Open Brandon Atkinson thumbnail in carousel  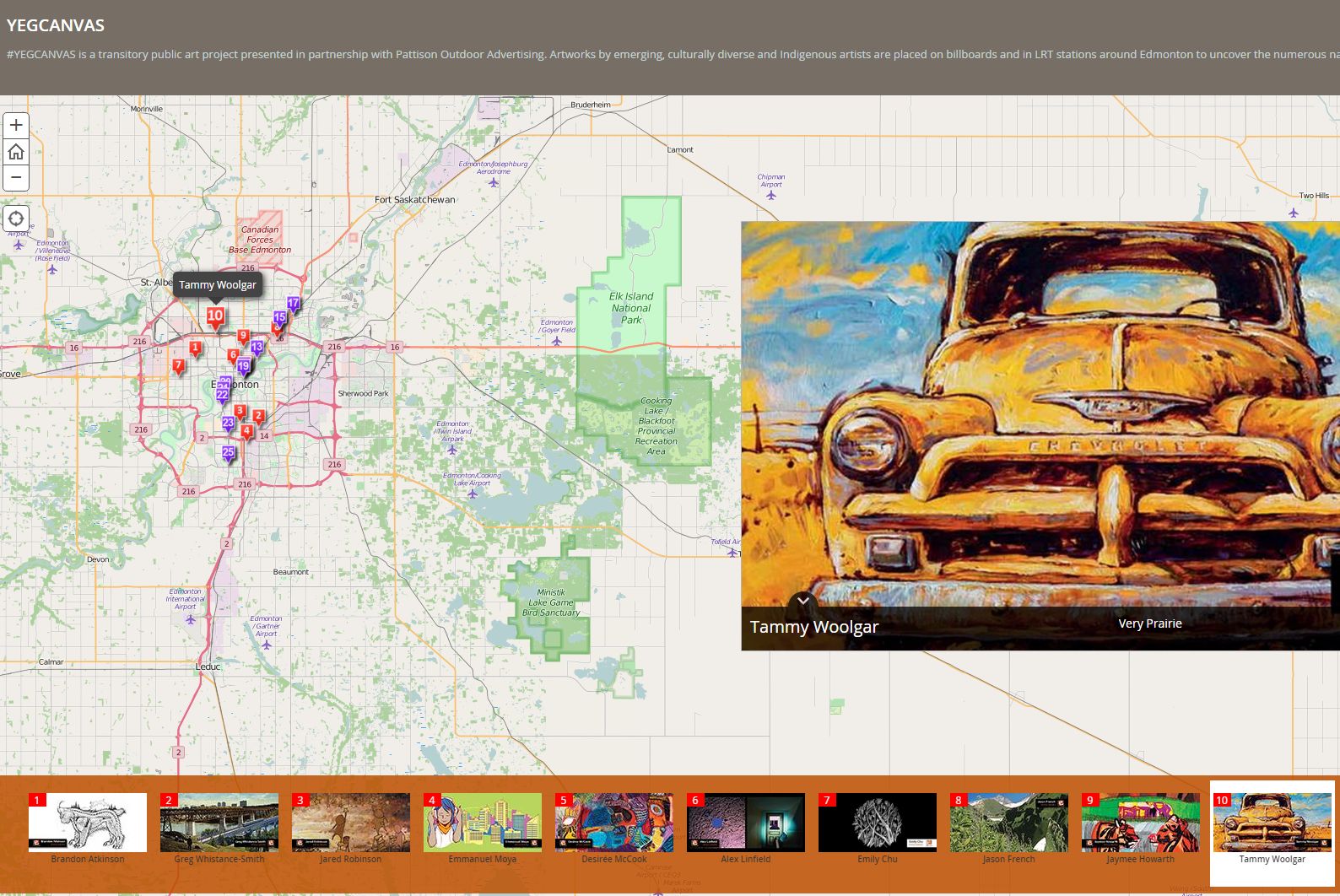pyautogui.click(x=88, y=823)
